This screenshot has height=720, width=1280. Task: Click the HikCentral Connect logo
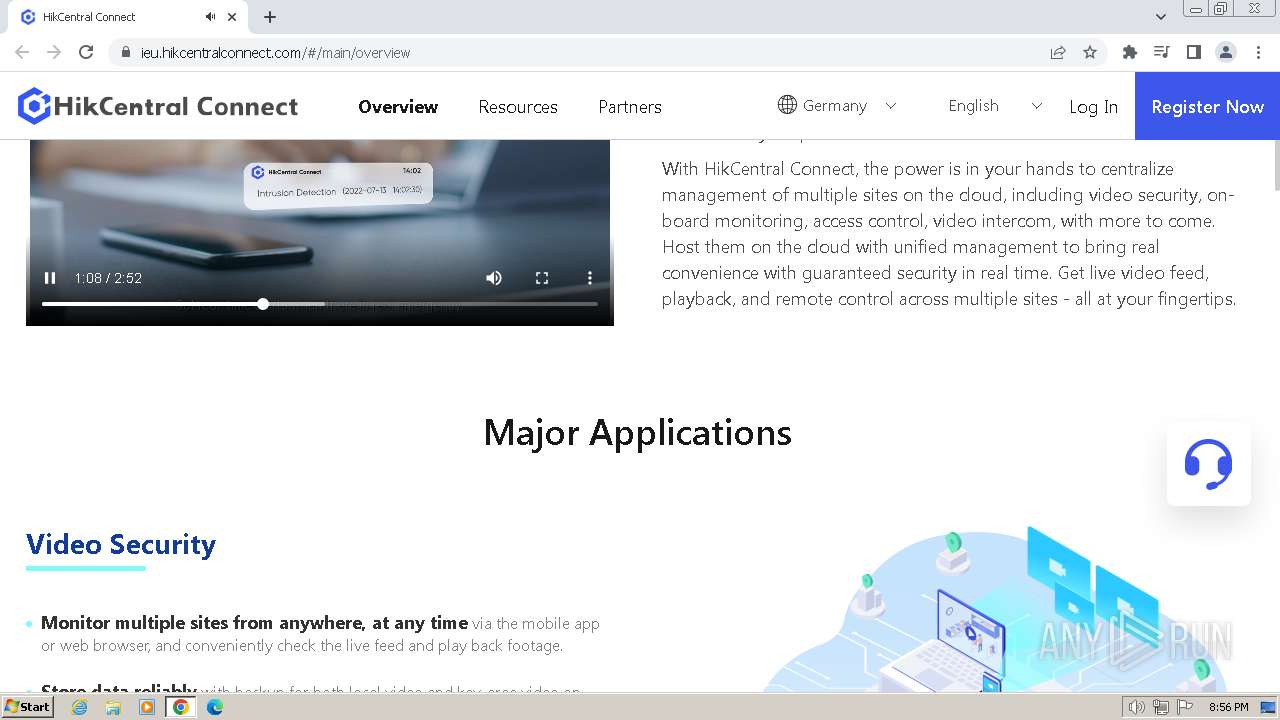click(x=158, y=106)
